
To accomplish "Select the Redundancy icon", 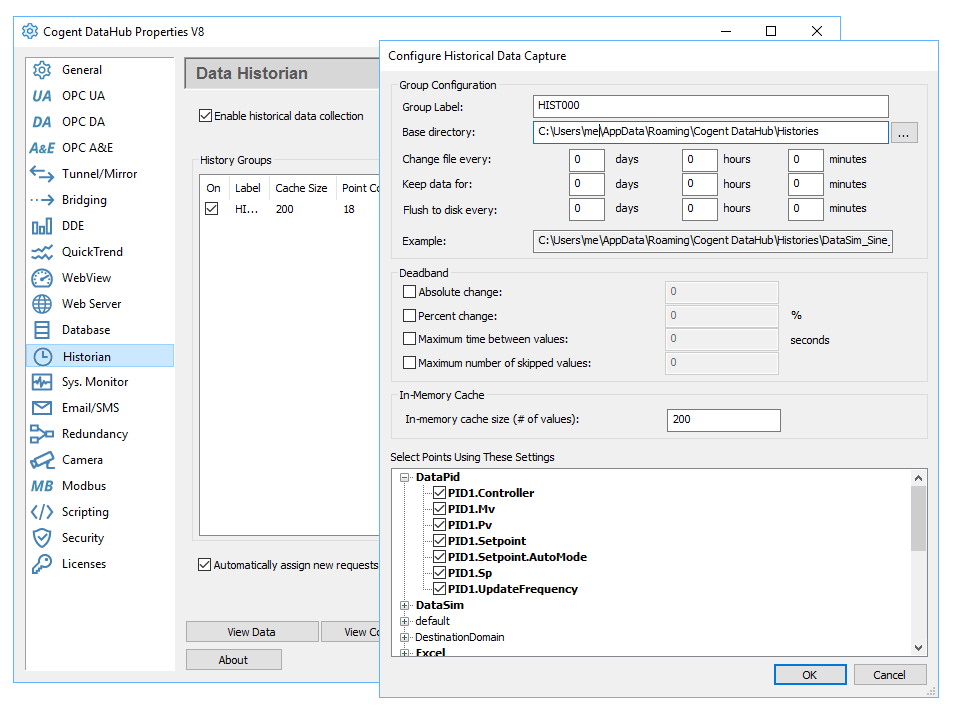I will pos(41,434).
